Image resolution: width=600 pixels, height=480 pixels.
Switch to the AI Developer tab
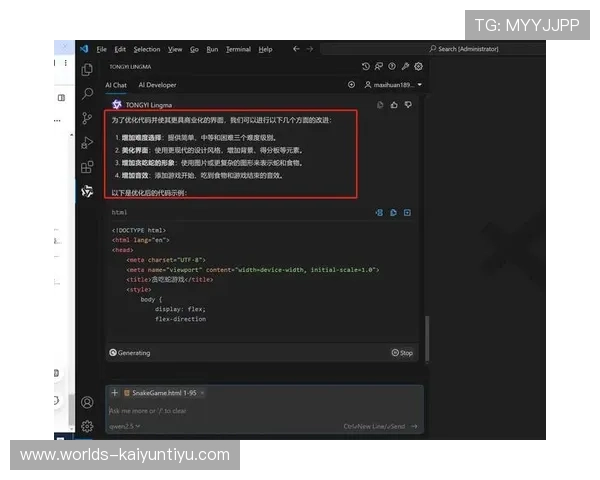[157, 85]
